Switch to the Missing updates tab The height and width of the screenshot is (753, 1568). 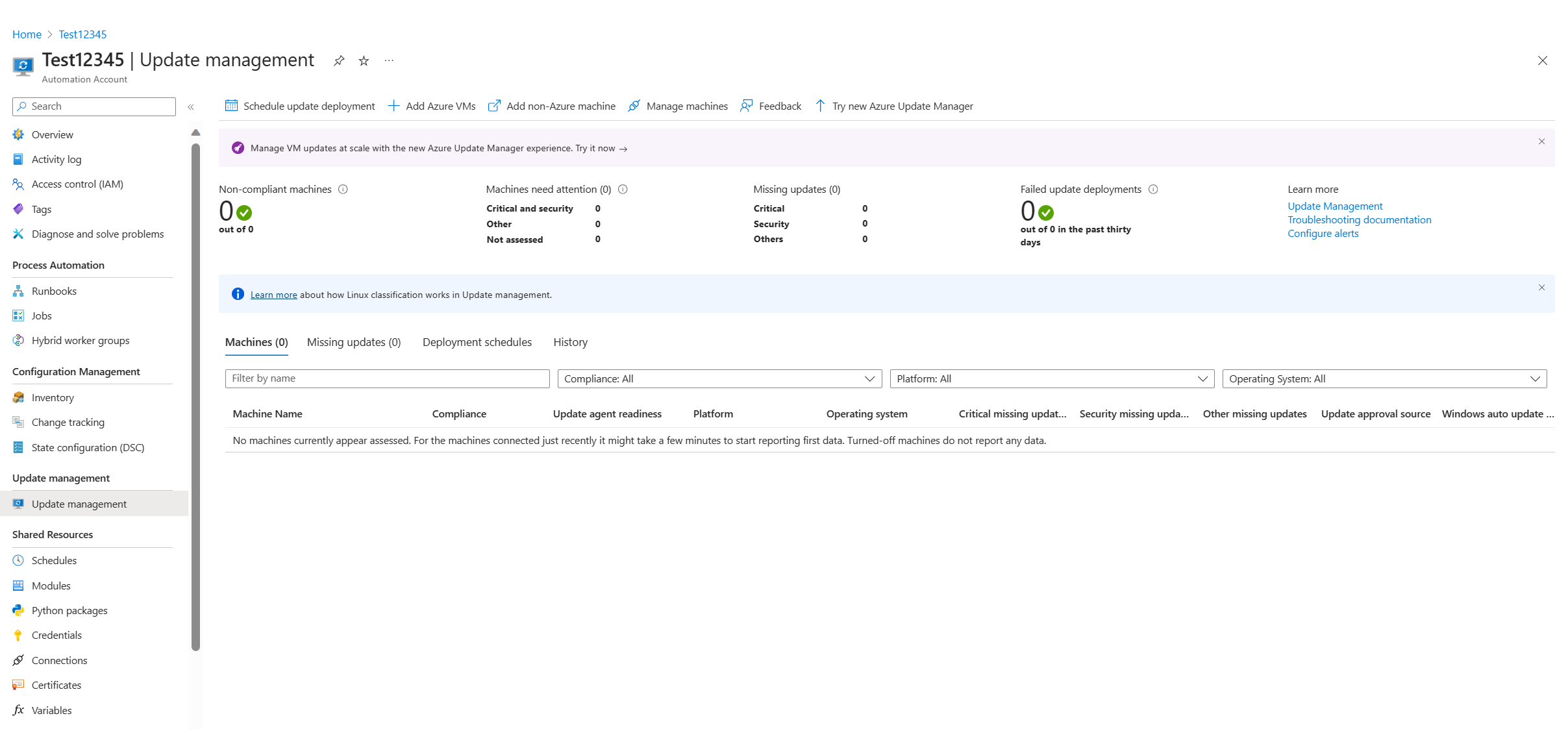tap(354, 342)
